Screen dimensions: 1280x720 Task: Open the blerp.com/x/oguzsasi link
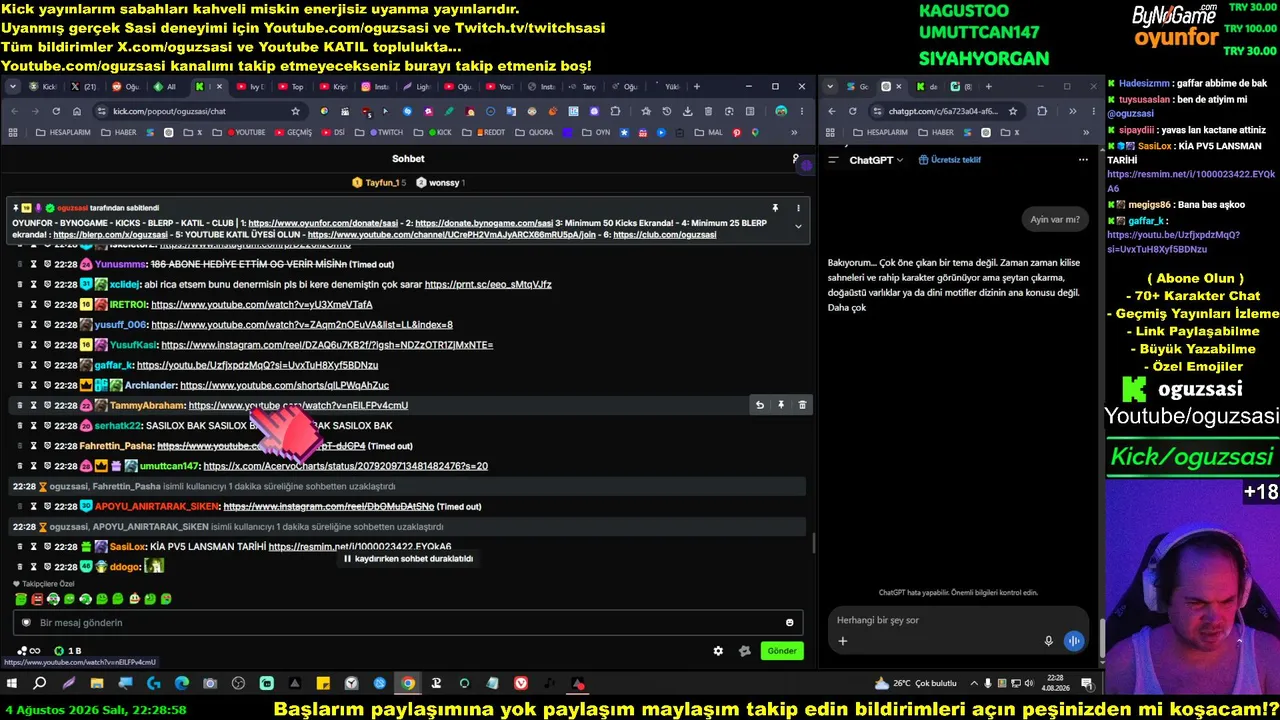point(110,235)
